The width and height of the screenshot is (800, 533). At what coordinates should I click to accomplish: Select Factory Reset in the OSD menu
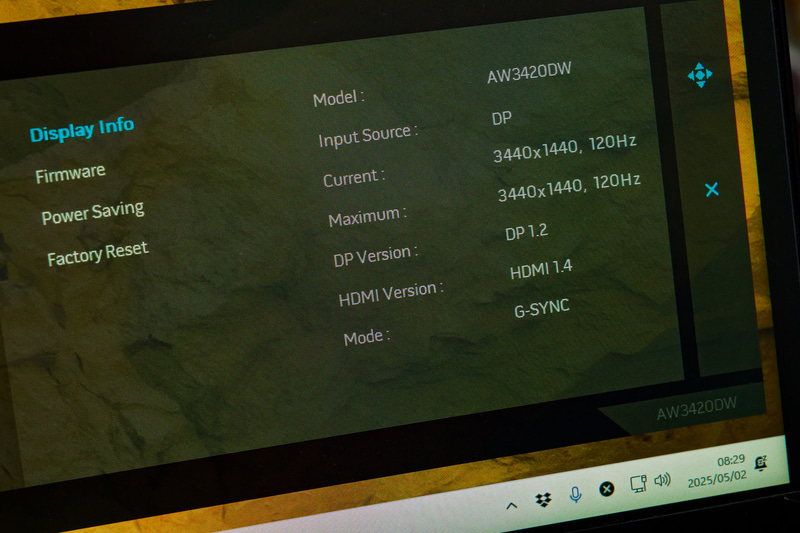(97, 253)
